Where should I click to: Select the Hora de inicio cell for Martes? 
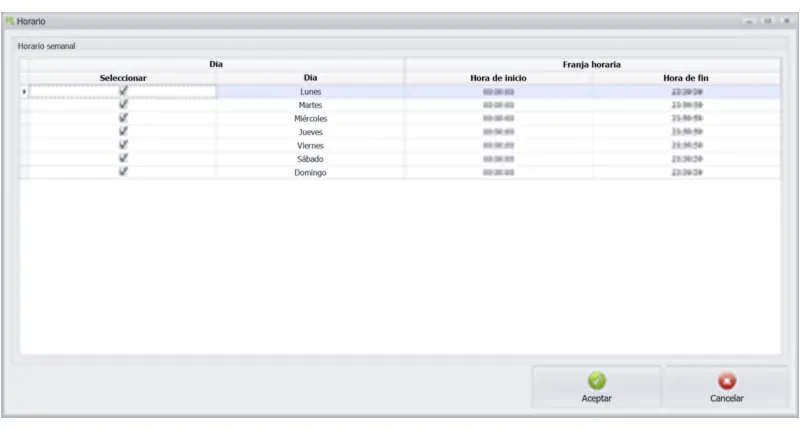click(498, 105)
